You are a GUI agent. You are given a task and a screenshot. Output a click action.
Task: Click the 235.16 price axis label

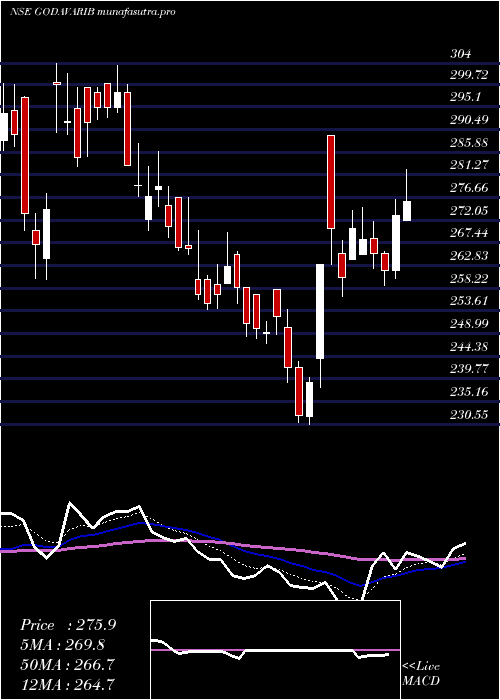coord(469,392)
